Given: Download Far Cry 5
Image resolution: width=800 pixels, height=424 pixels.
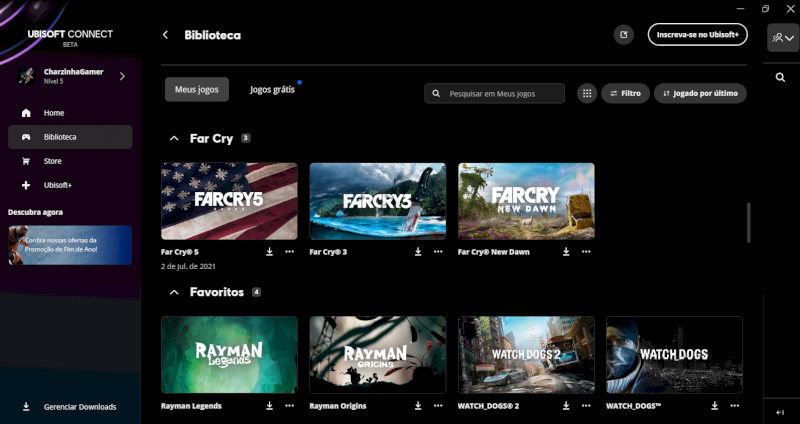Looking at the screenshot, I should pyautogui.click(x=269, y=252).
